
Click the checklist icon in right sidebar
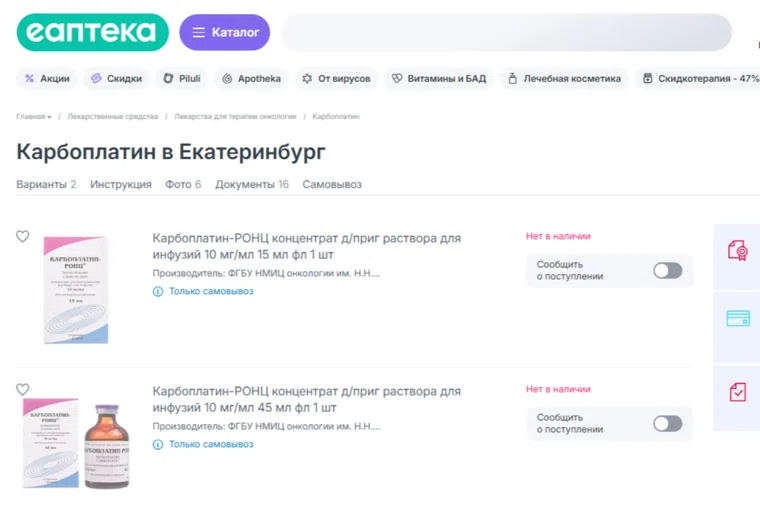737,392
